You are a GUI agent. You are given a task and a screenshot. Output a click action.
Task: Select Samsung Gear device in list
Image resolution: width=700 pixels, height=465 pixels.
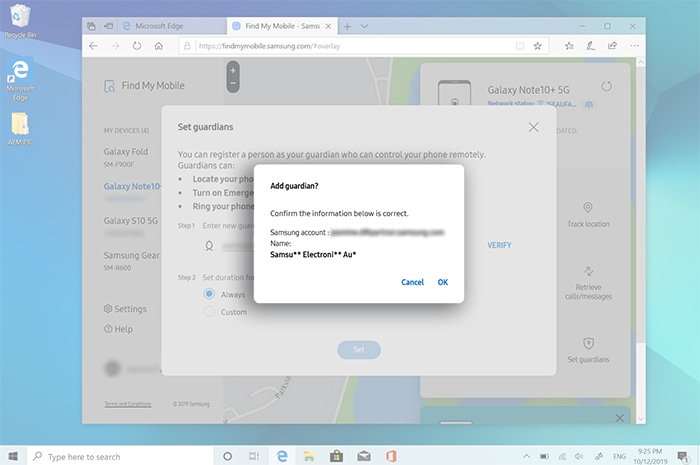point(131,260)
